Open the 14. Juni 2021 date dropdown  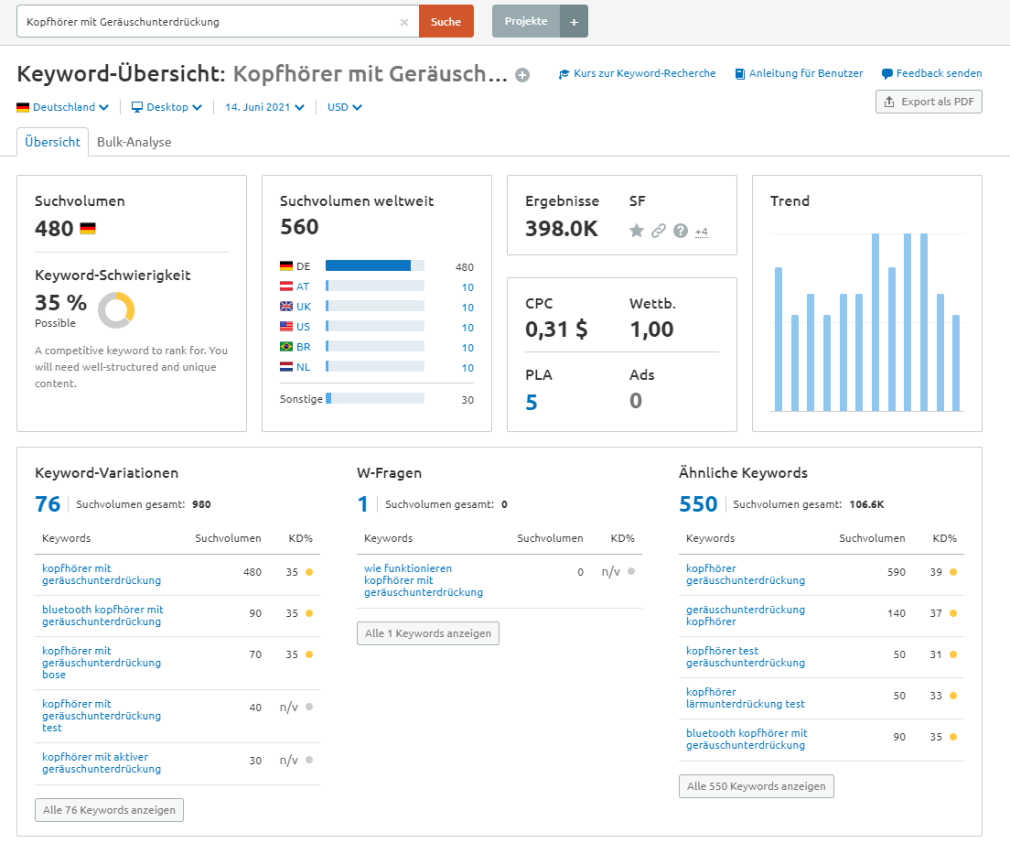pos(264,107)
